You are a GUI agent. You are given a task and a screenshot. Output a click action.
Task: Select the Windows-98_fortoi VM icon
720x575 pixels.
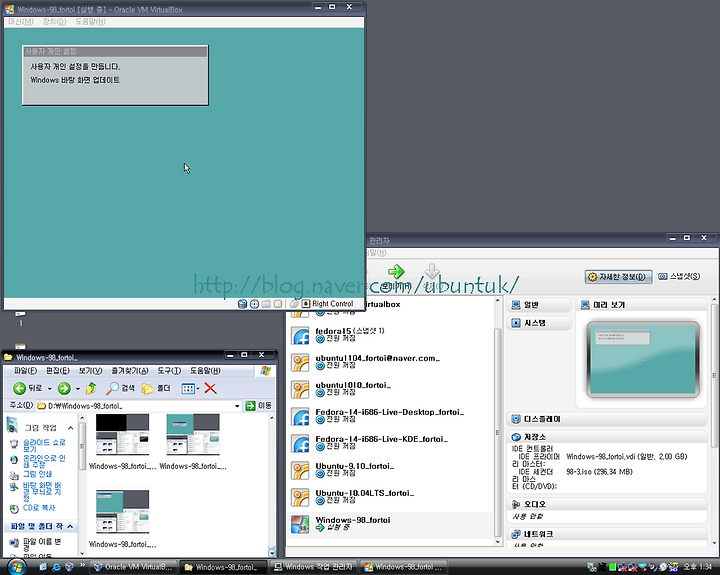point(300,524)
